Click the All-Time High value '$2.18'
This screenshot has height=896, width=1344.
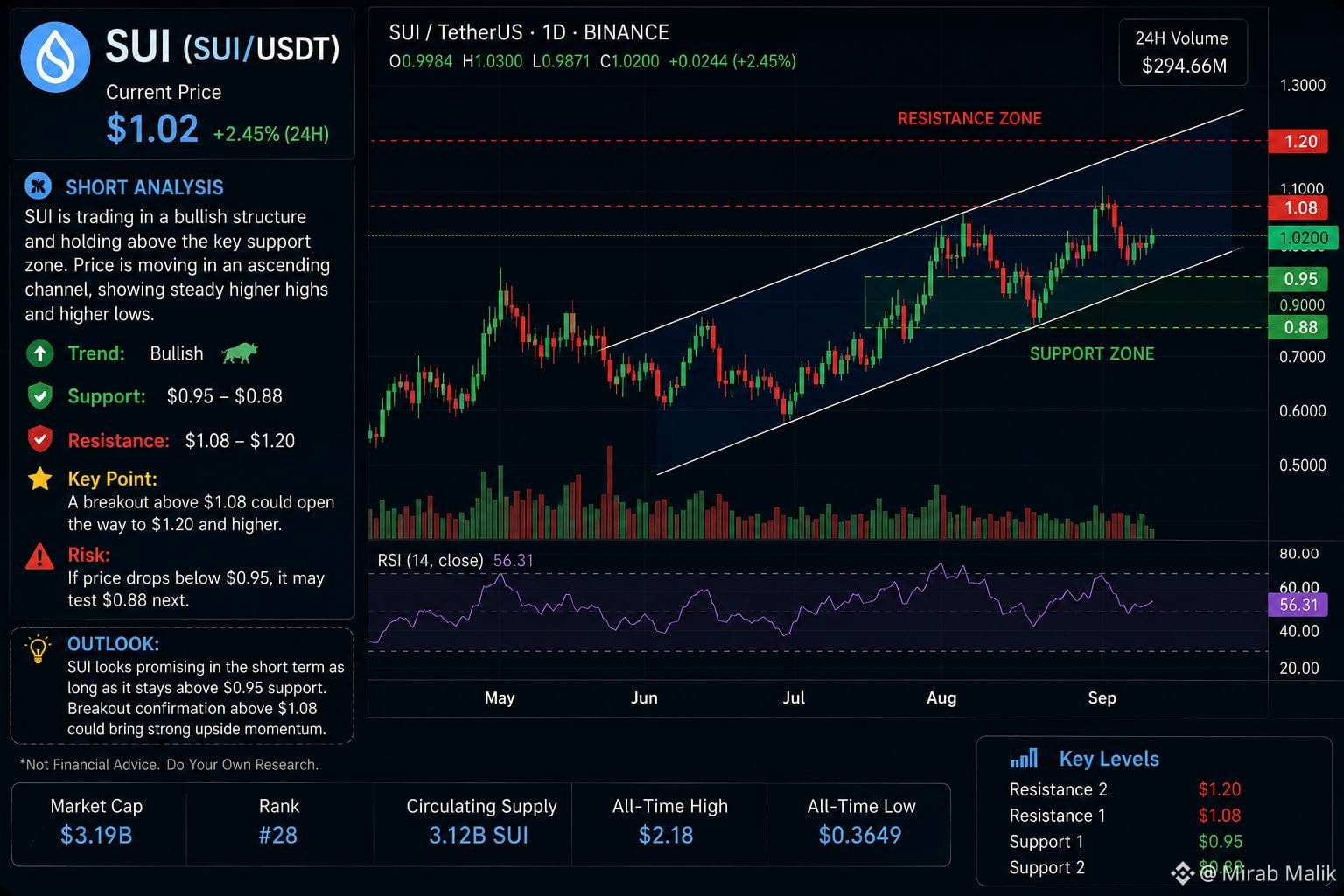(666, 836)
